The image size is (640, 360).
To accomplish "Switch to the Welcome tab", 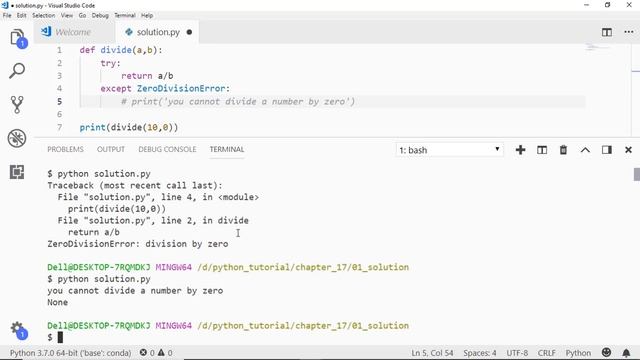I will 73,32.
